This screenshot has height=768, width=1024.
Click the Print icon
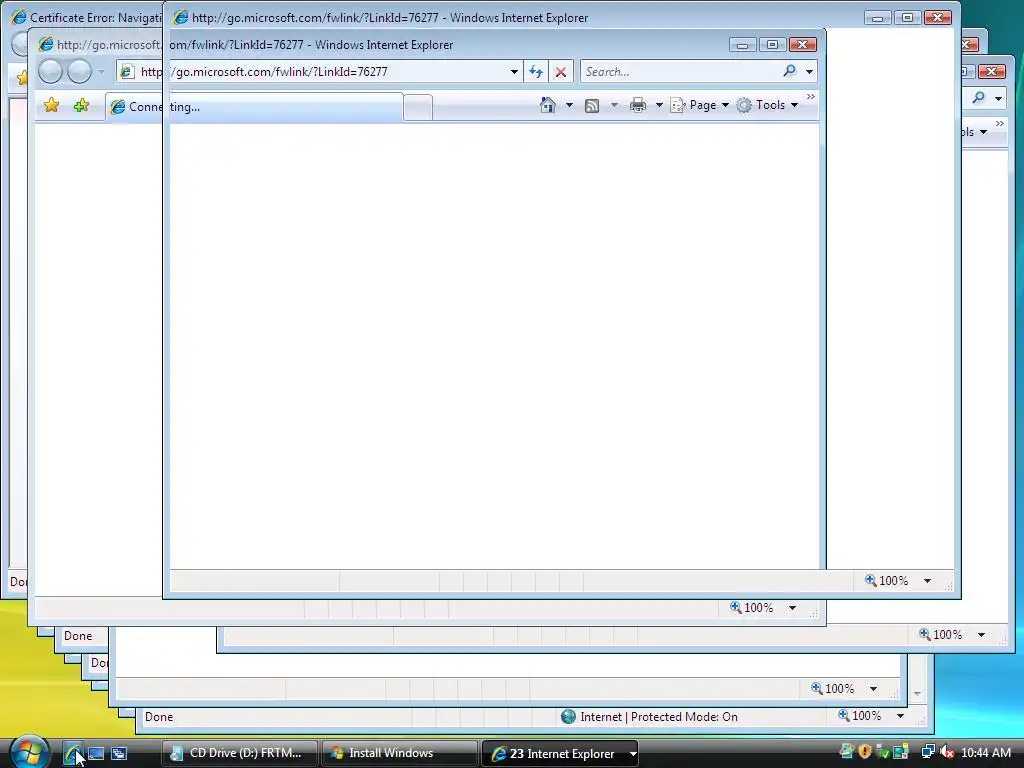point(638,105)
